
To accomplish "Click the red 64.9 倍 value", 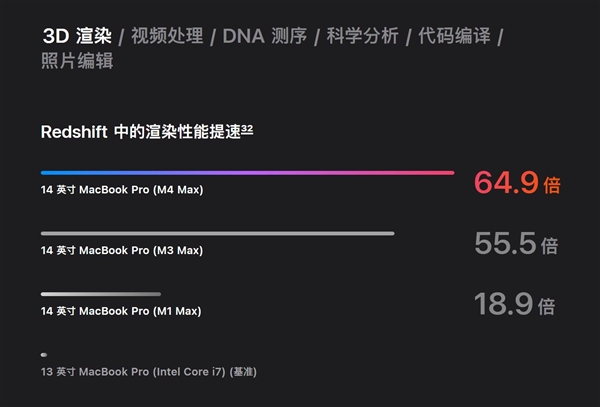I will click(x=516, y=184).
